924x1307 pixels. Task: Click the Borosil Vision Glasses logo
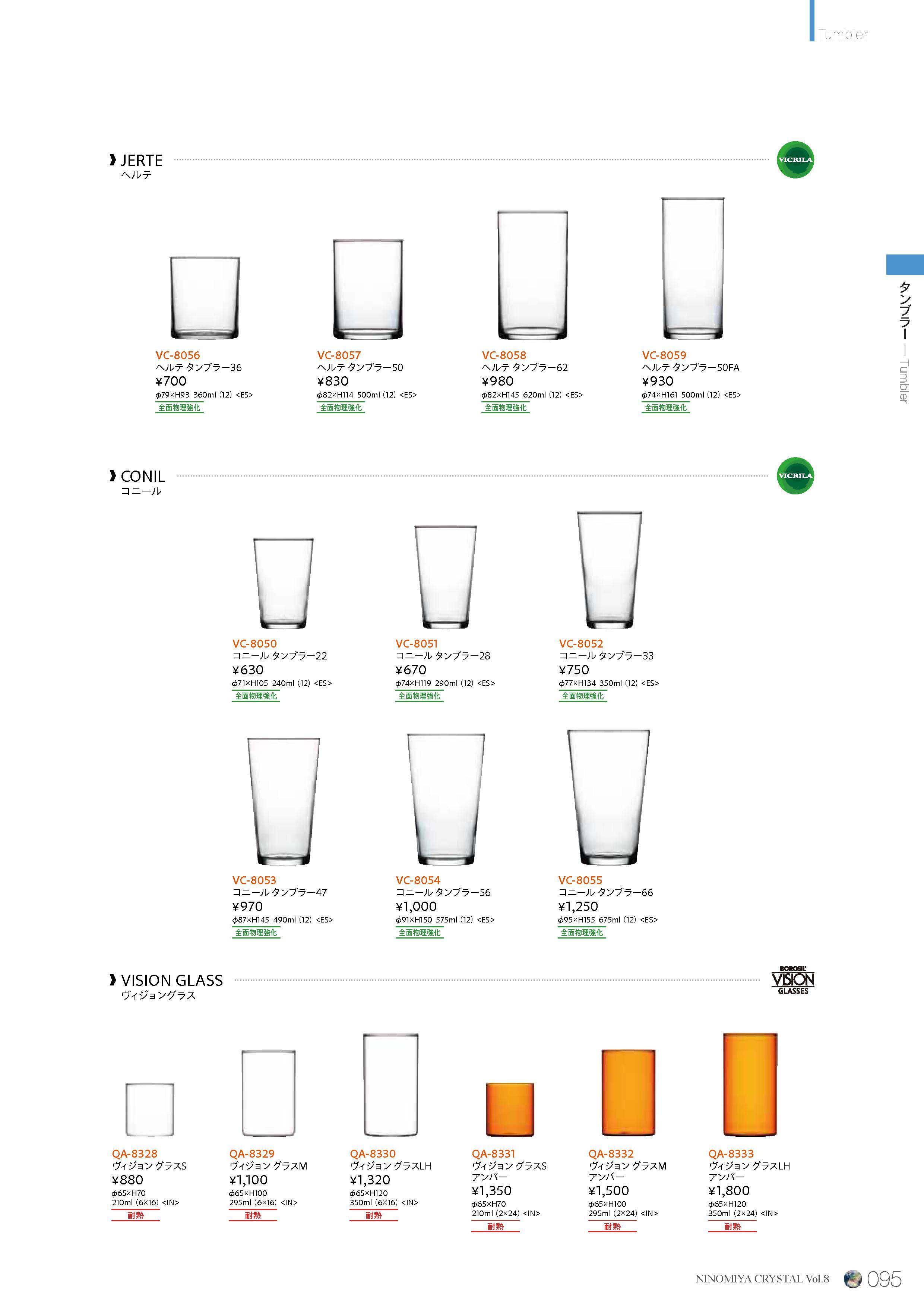coord(792,980)
